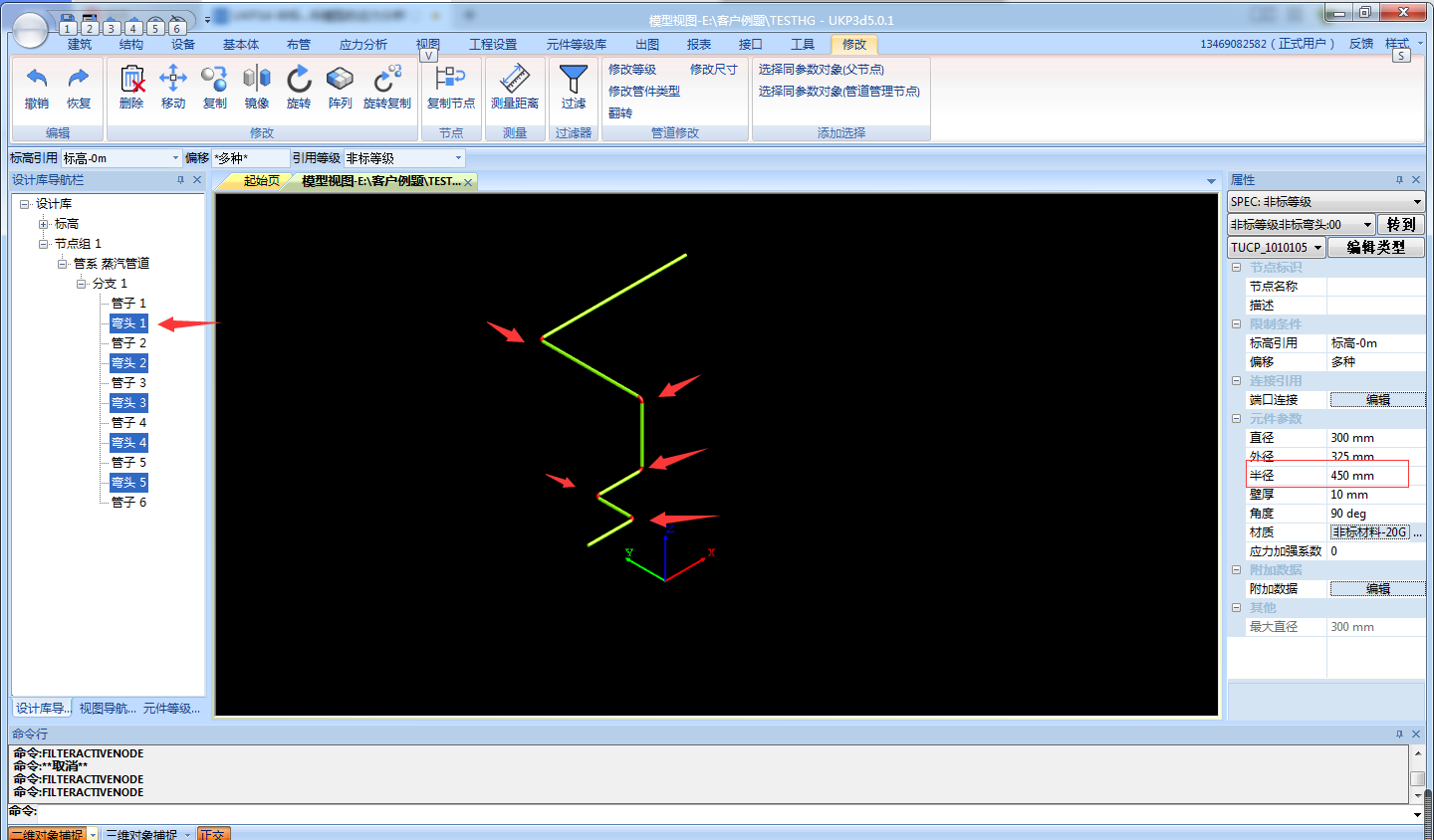Viewport: 1434px width, 840px height.
Task: Switch to the 起始页 document tab
Action: coord(261,181)
